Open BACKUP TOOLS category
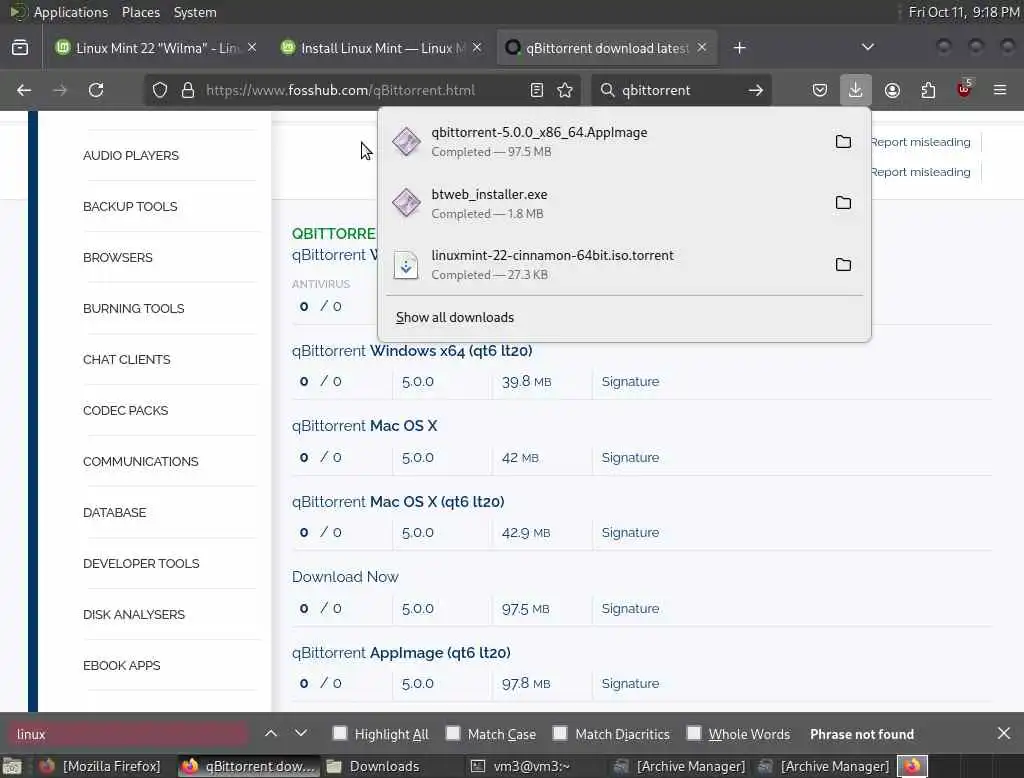This screenshot has width=1024, height=778. tap(130, 206)
